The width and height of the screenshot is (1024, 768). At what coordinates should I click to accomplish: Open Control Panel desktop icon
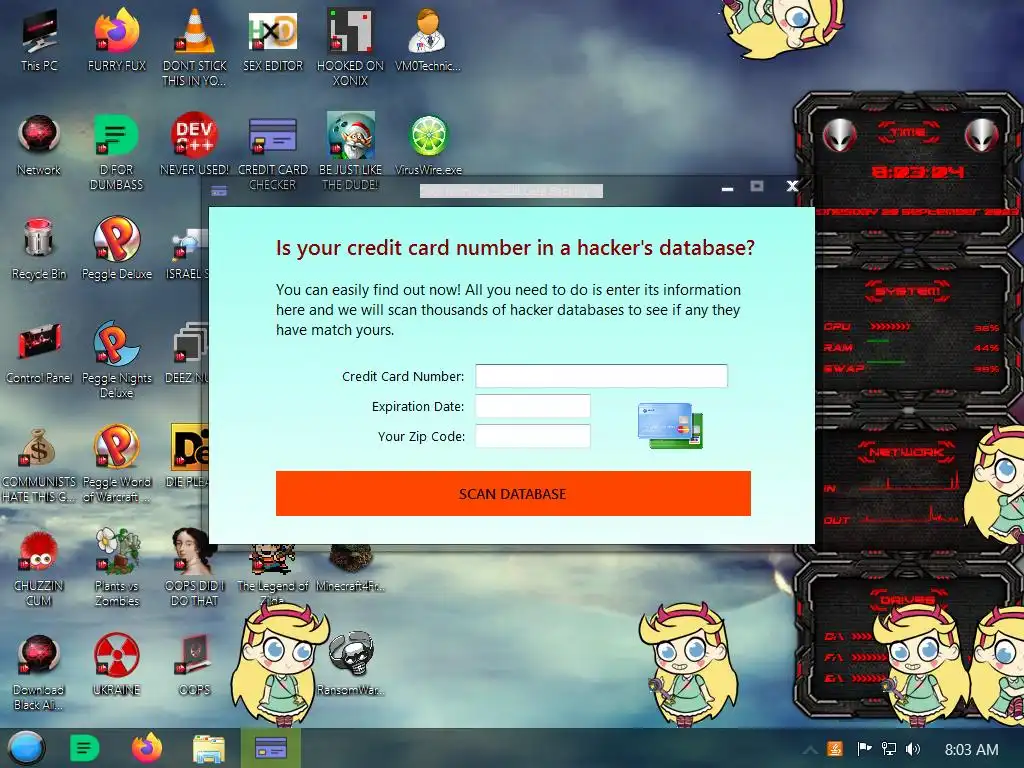tap(39, 353)
